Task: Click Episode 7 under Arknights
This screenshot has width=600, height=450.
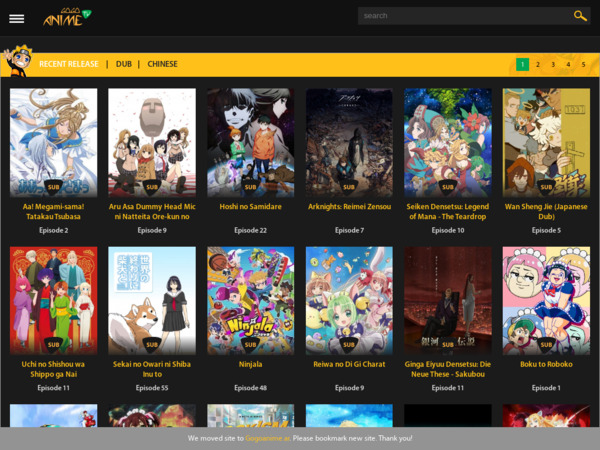Action: pos(349,230)
